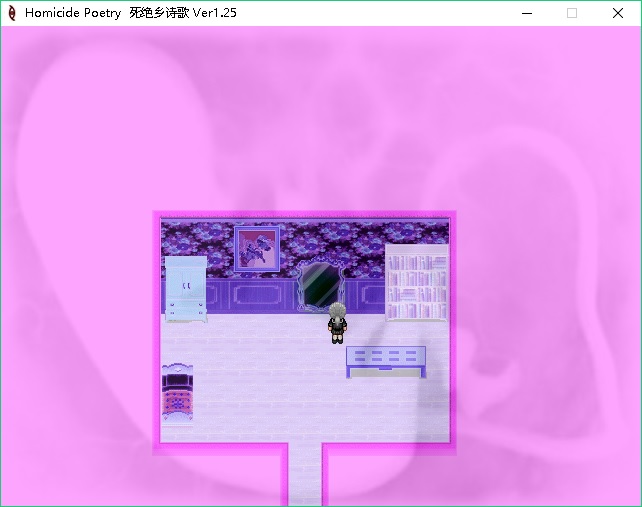642x507 pixels.
Task: Click the purple bench table
Action: pos(386,362)
